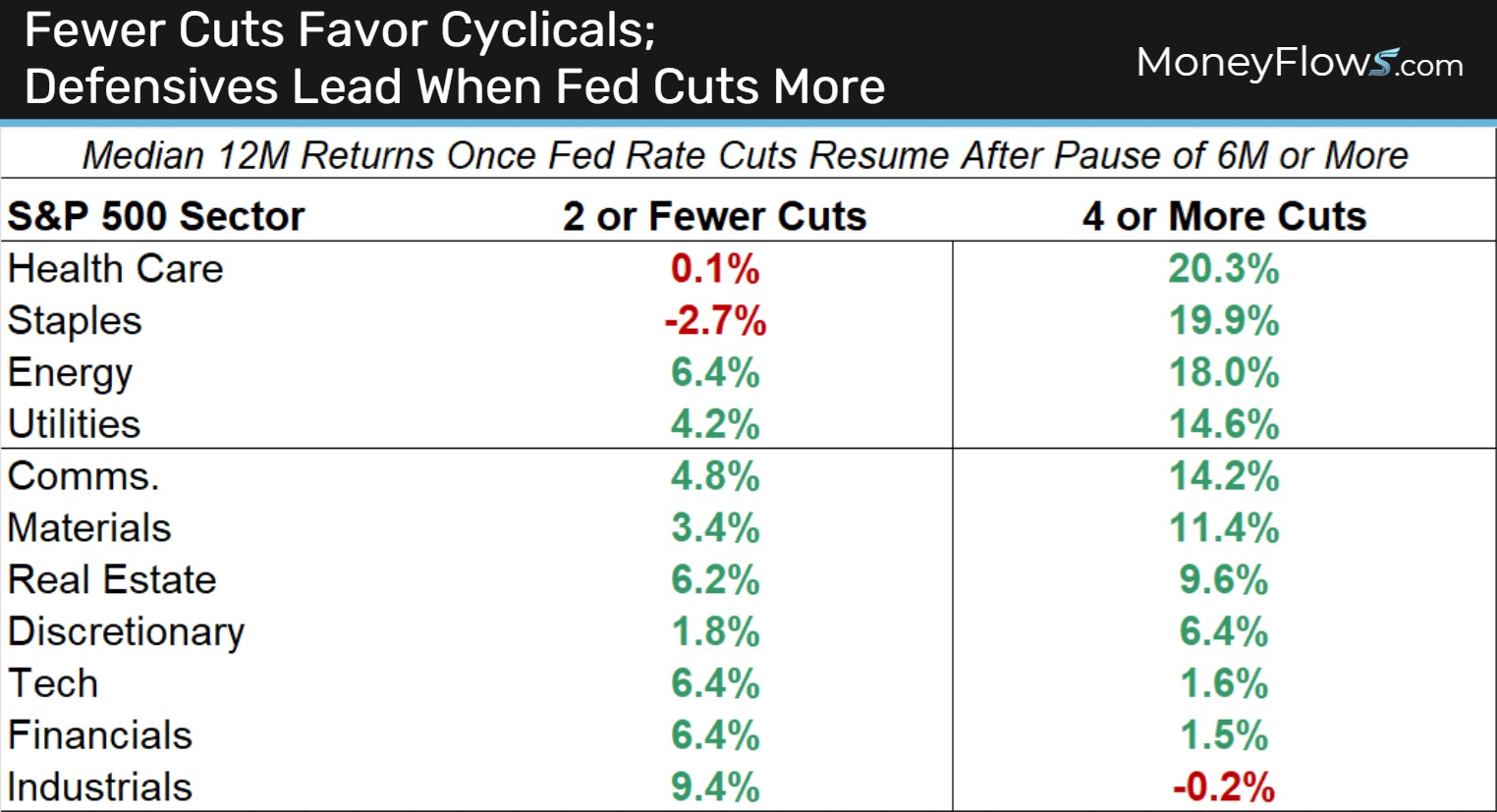This screenshot has height=812, width=1497.
Task: Select the Discretionary 1.8% value
Action: point(715,632)
